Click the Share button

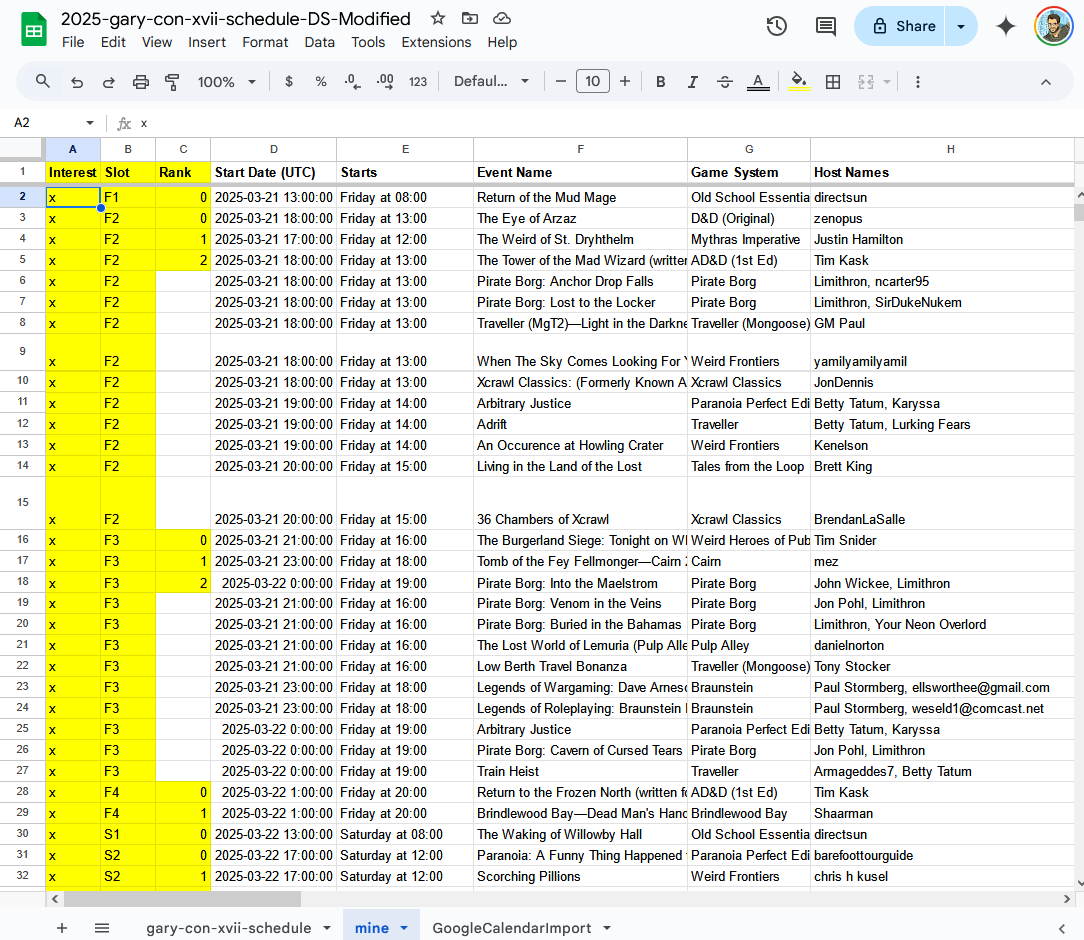point(901,27)
